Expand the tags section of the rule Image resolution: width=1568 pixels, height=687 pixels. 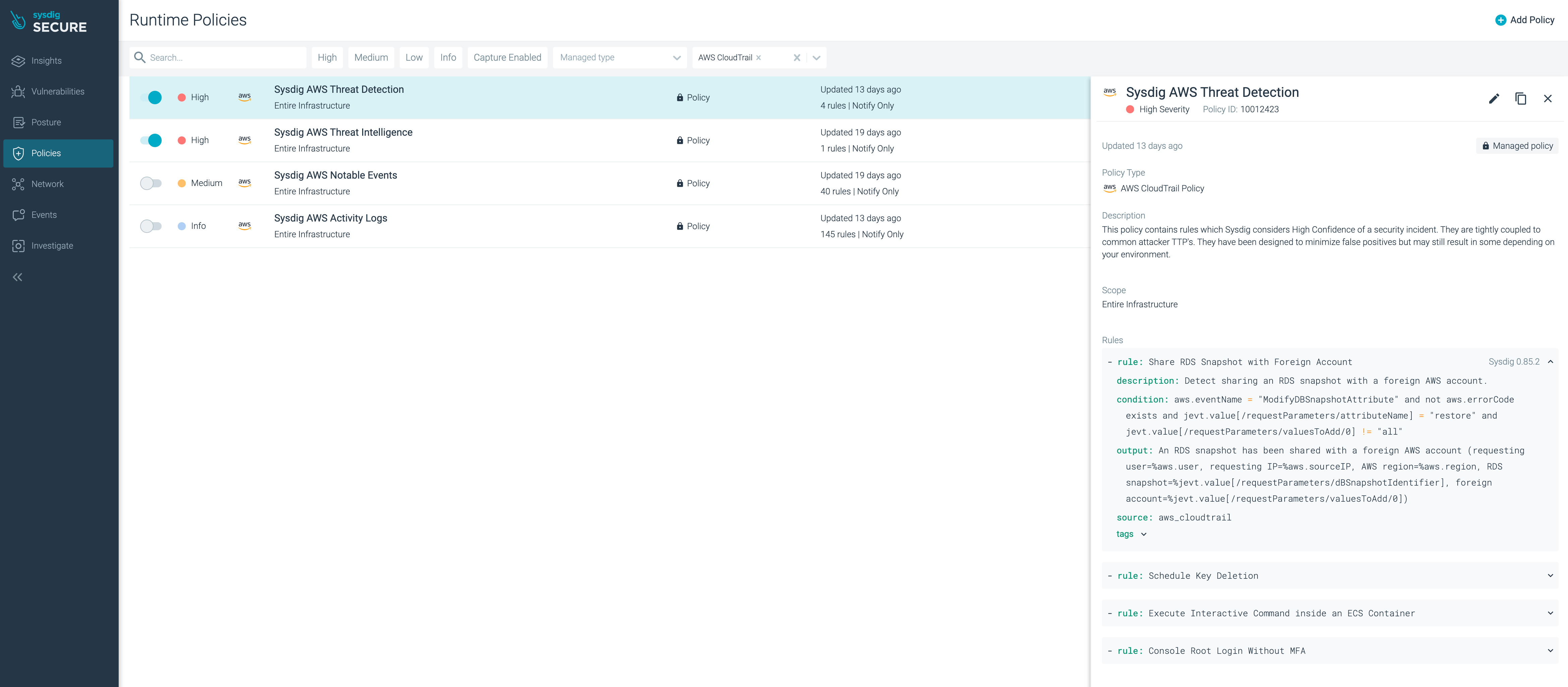(1131, 534)
